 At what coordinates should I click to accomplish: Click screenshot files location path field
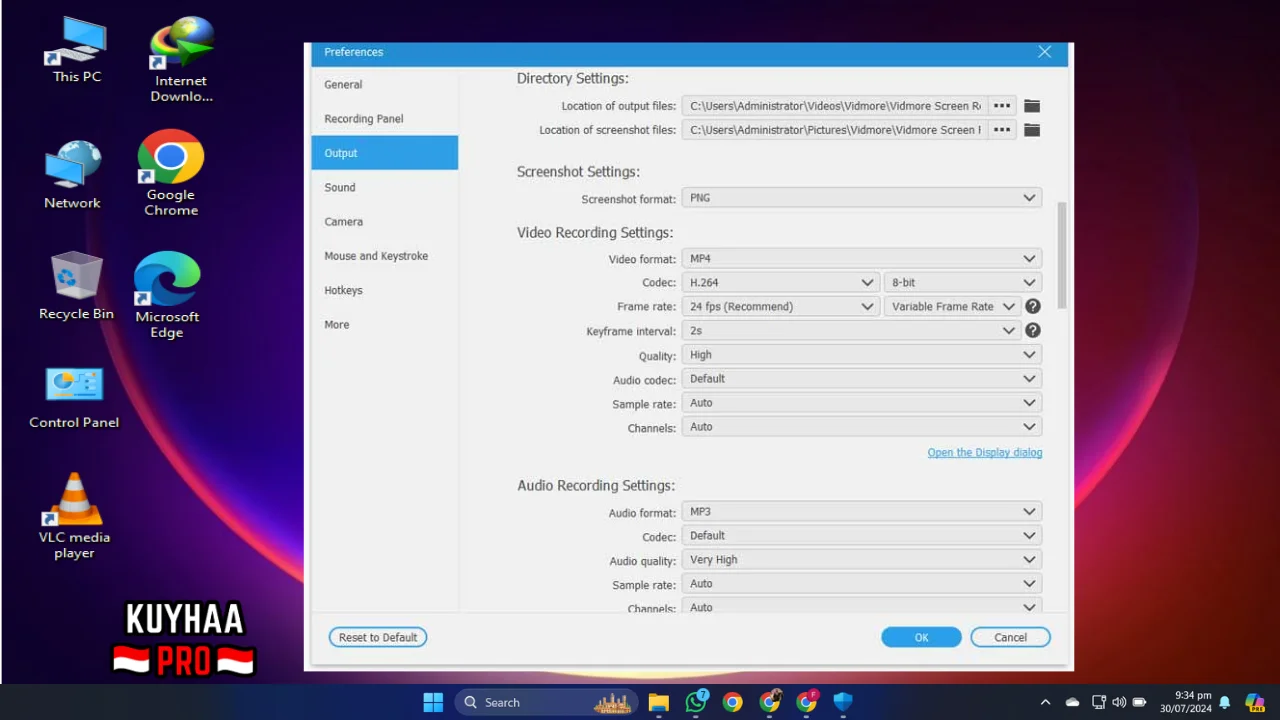[835, 130]
